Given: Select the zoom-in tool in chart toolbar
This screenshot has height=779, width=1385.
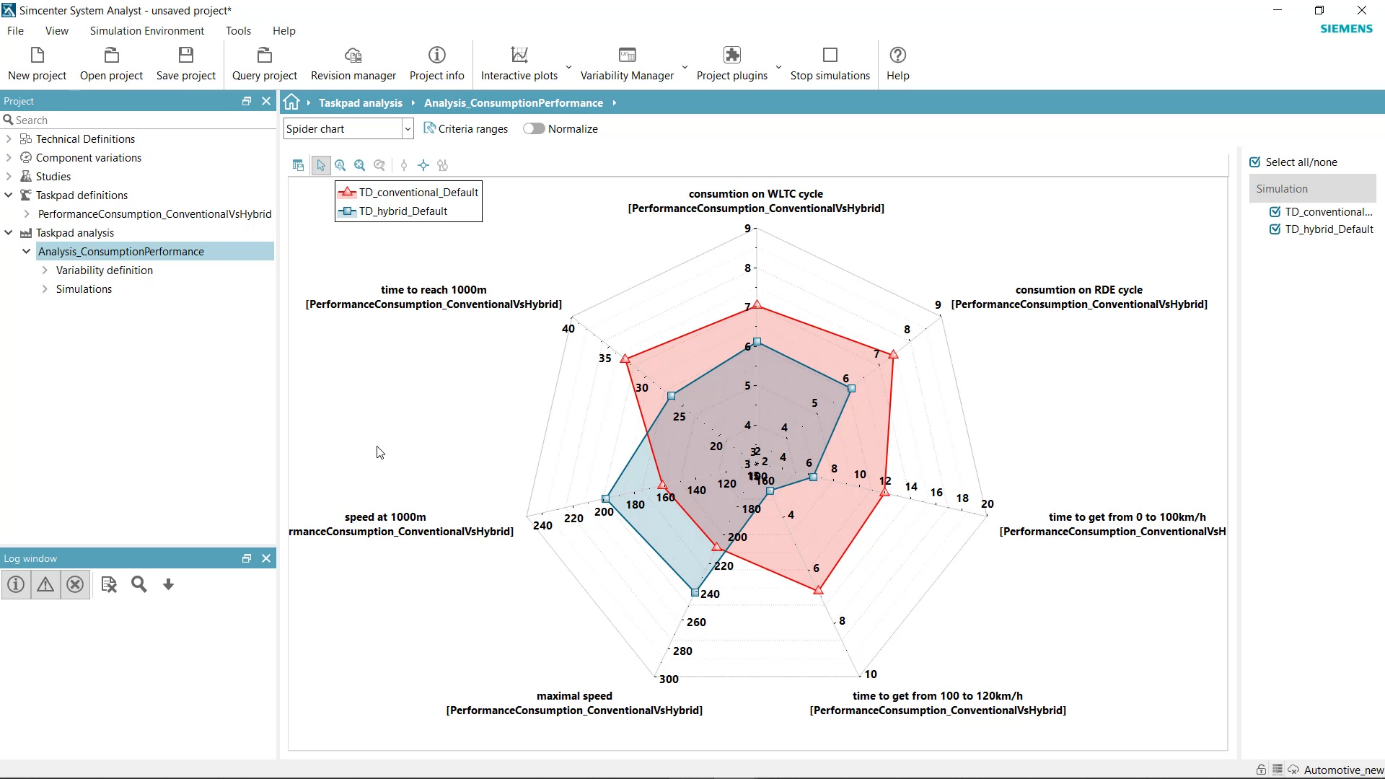Looking at the screenshot, I should coord(340,165).
